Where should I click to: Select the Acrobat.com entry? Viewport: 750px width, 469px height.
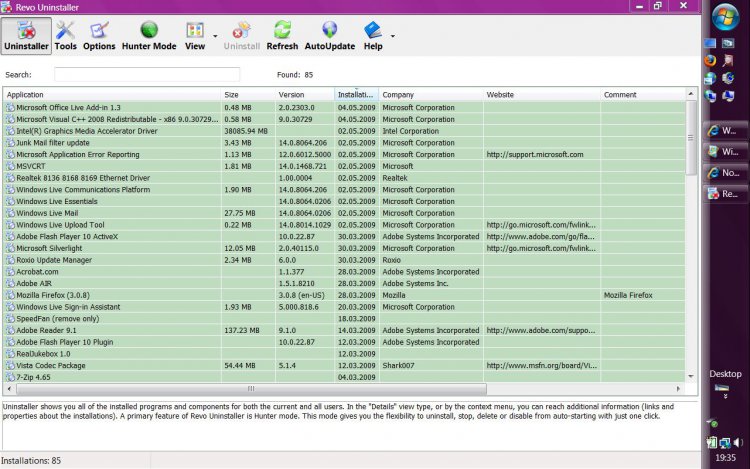[37, 272]
